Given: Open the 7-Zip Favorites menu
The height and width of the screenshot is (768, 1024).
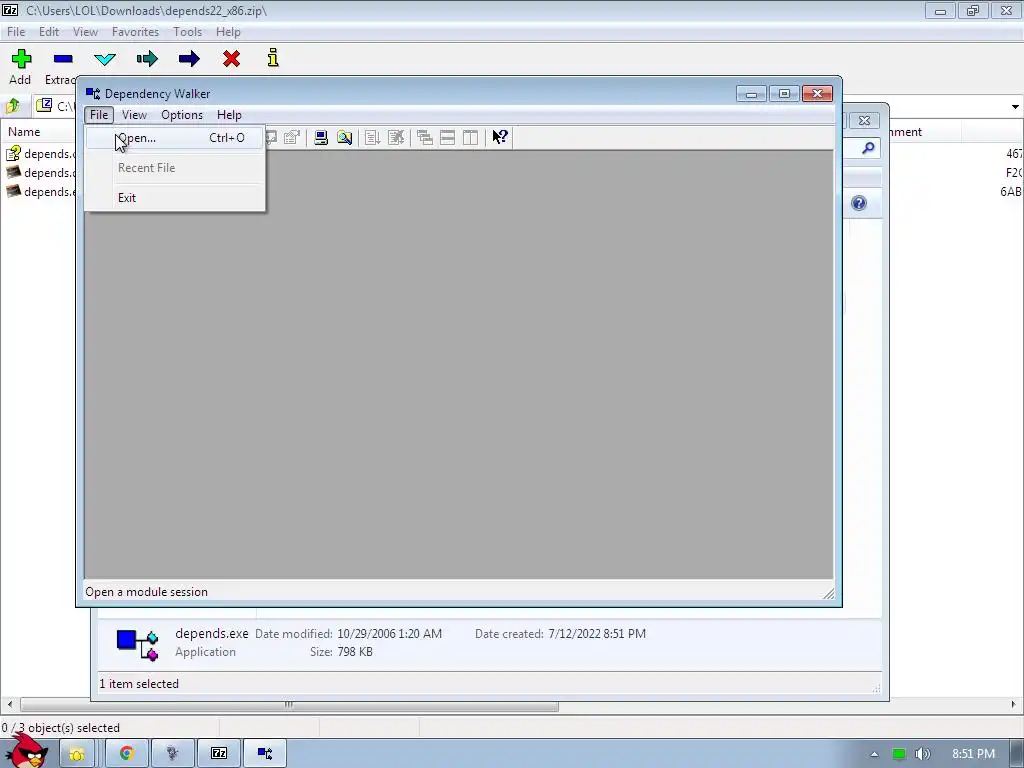Looking at the screenshot, I should click(x=135, y=32).
